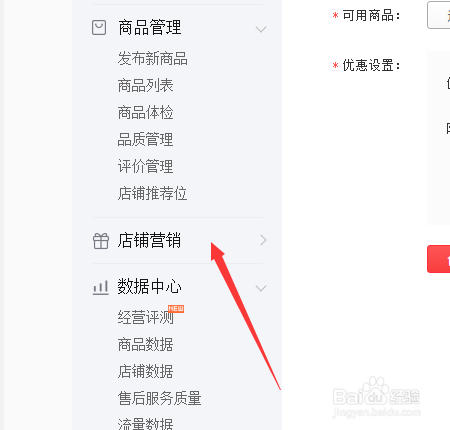This screenshot has width=450, height=430.
Task: Open 发布新商品 menu item
Action: 152,58
